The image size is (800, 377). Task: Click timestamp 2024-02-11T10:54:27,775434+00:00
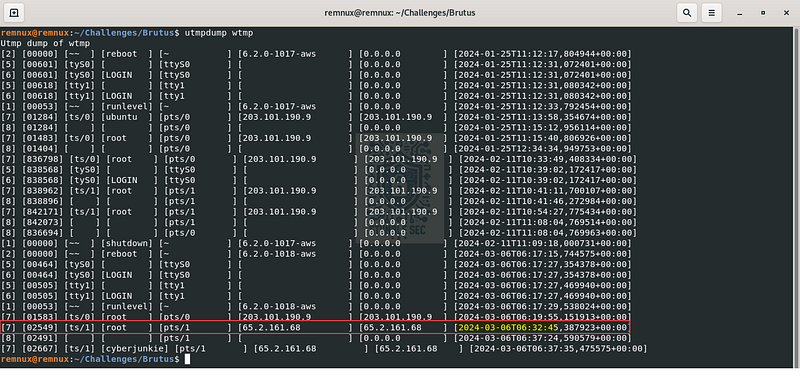point(547,212)
